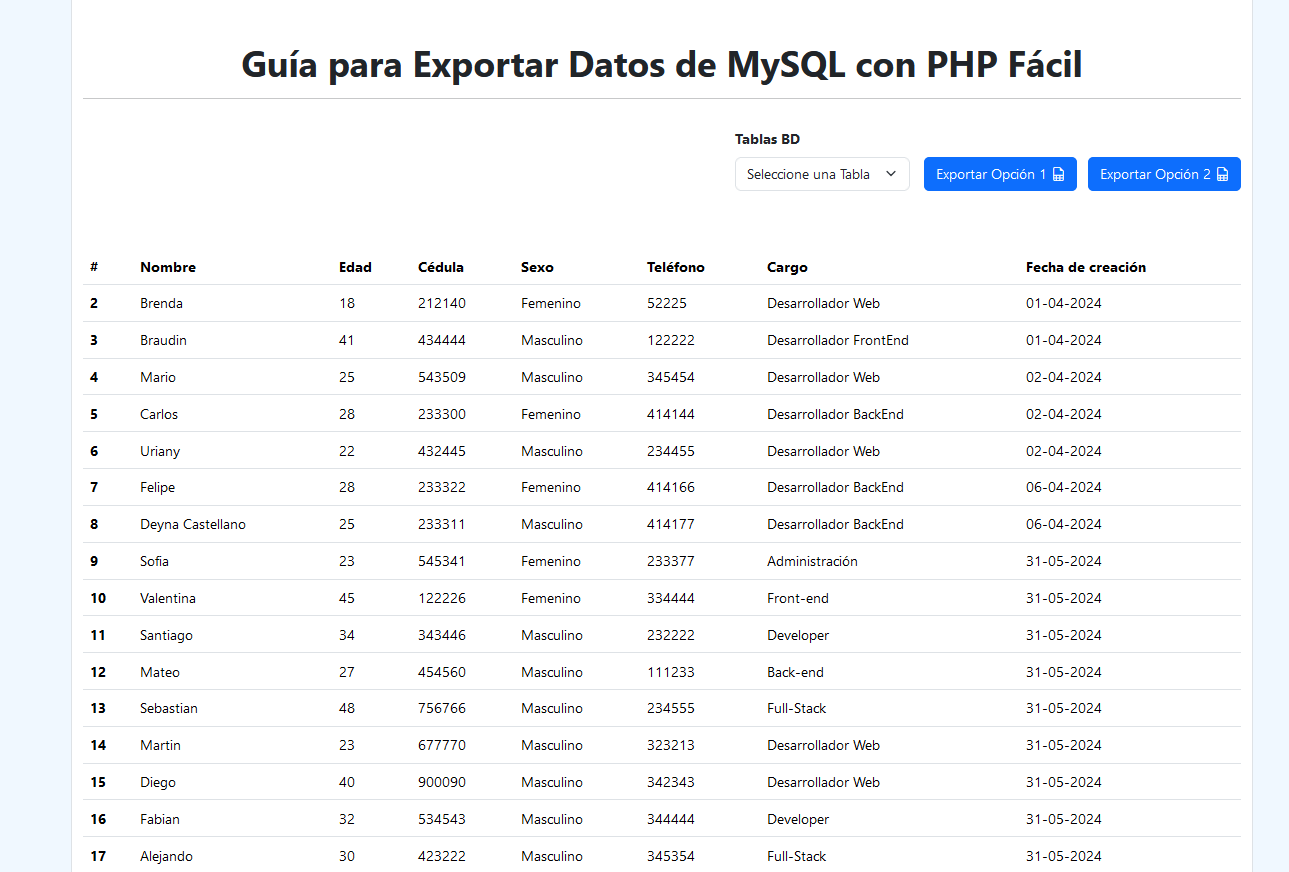Select the name Braudin
This screenshot has height=872, width=1289.
[163, 340]
